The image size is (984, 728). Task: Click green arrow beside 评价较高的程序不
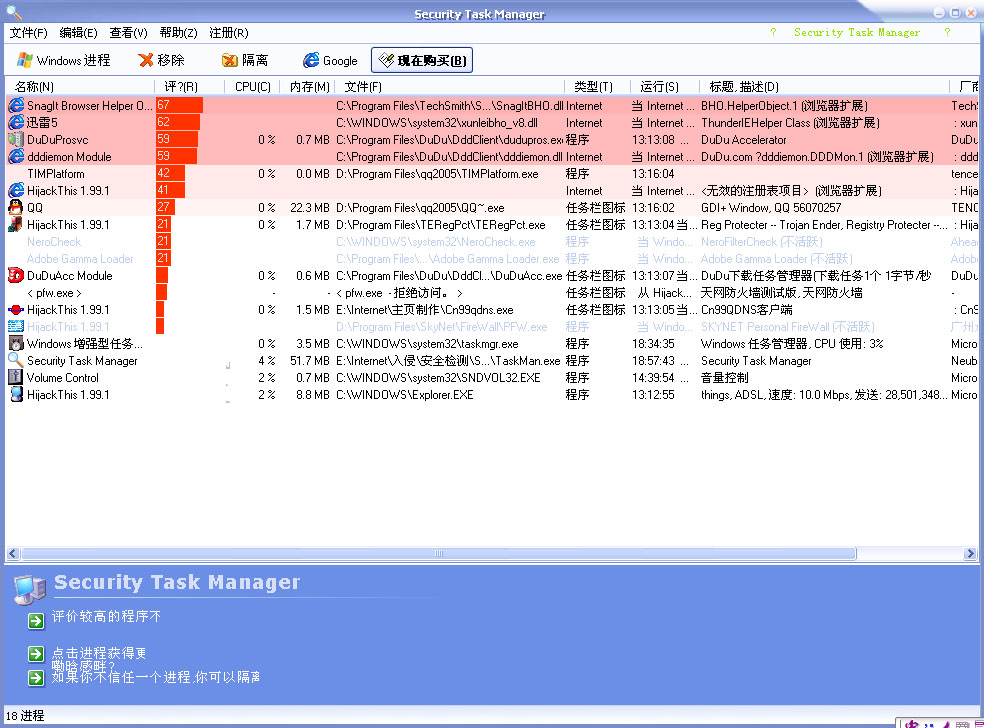point(36,621)
